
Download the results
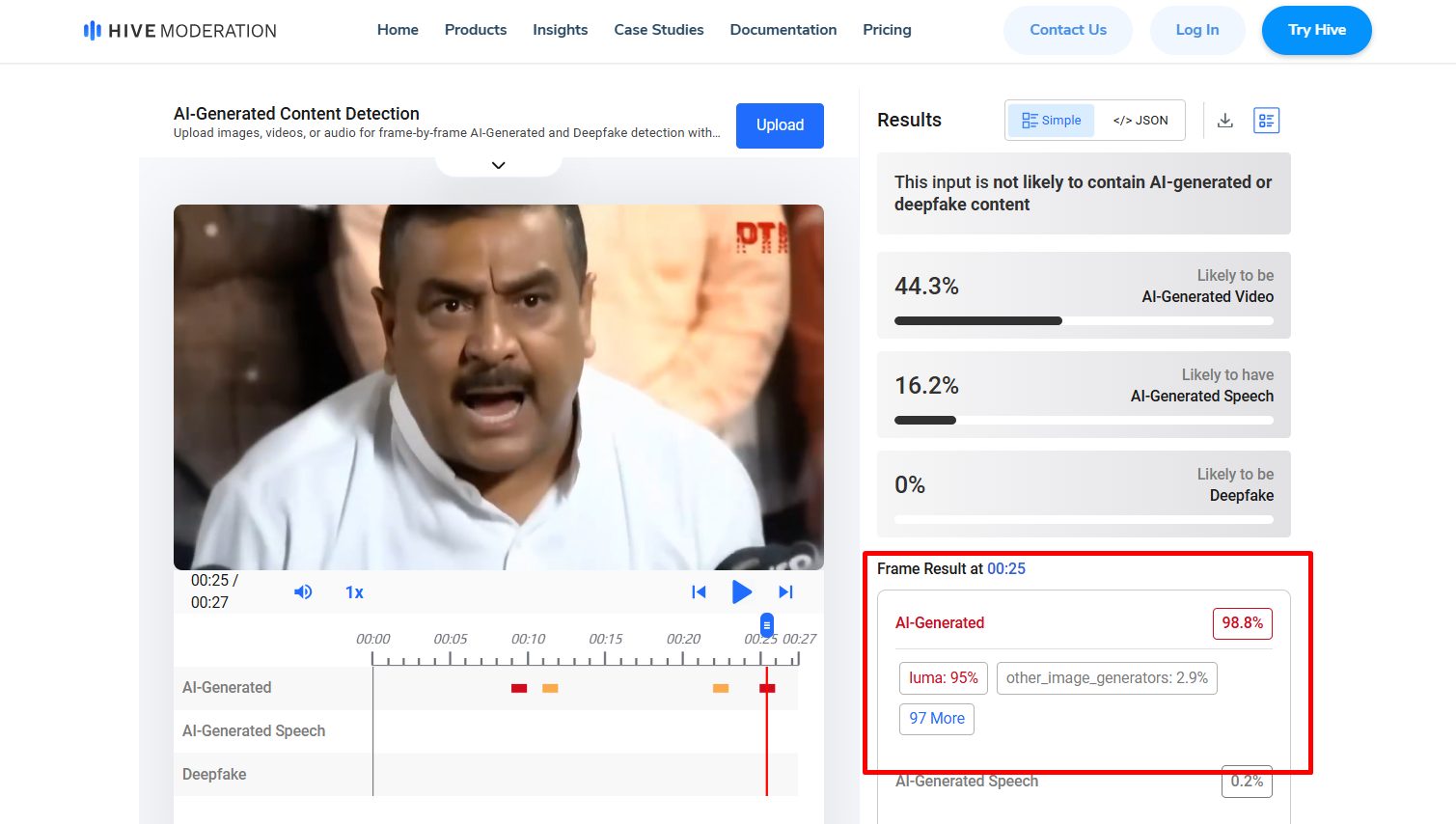coord(1225,121)
